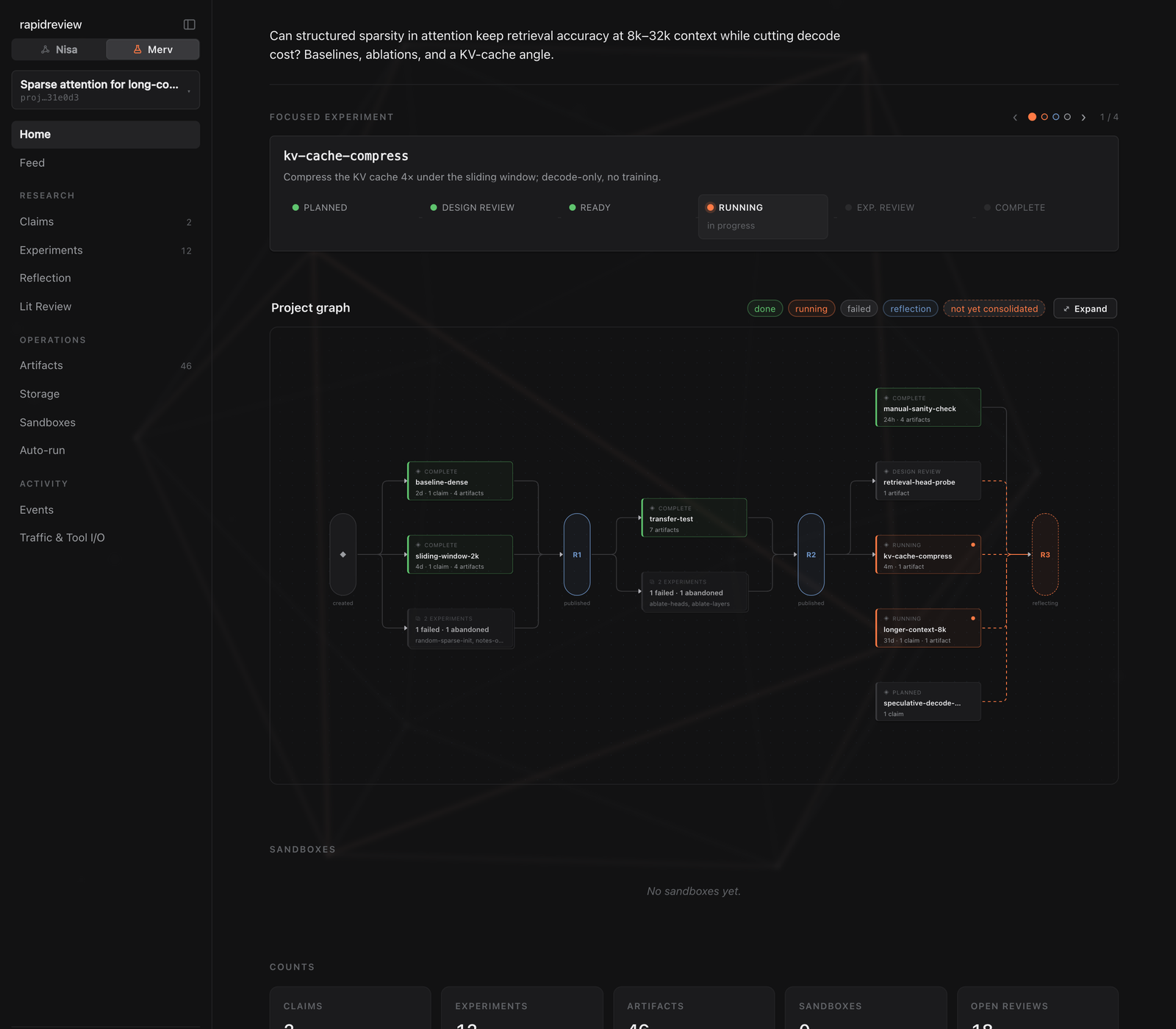
Task: Open the CLAIMS count card
Action: click(350, 1008)
